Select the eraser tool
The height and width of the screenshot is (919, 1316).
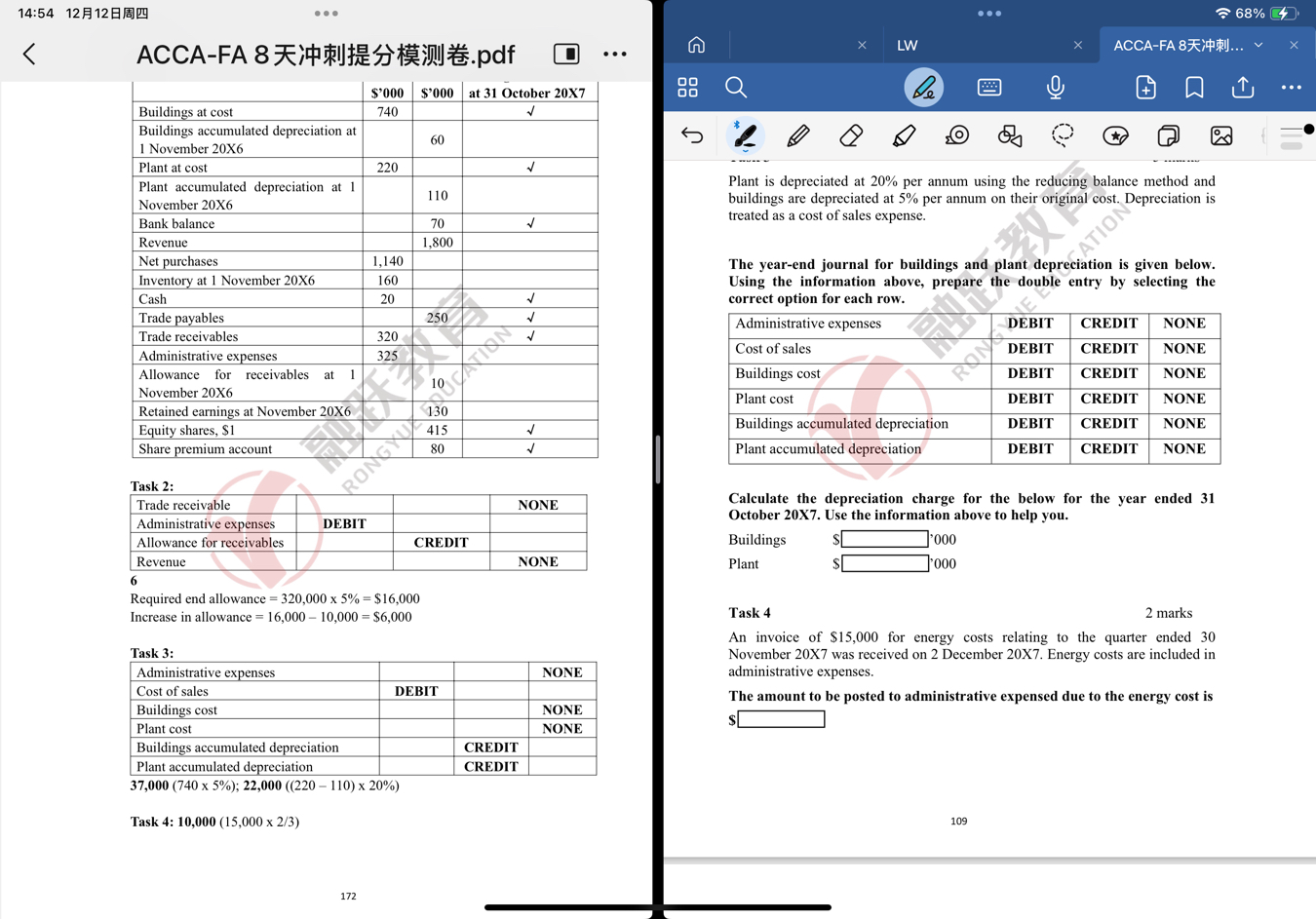[x=851, y=135]
